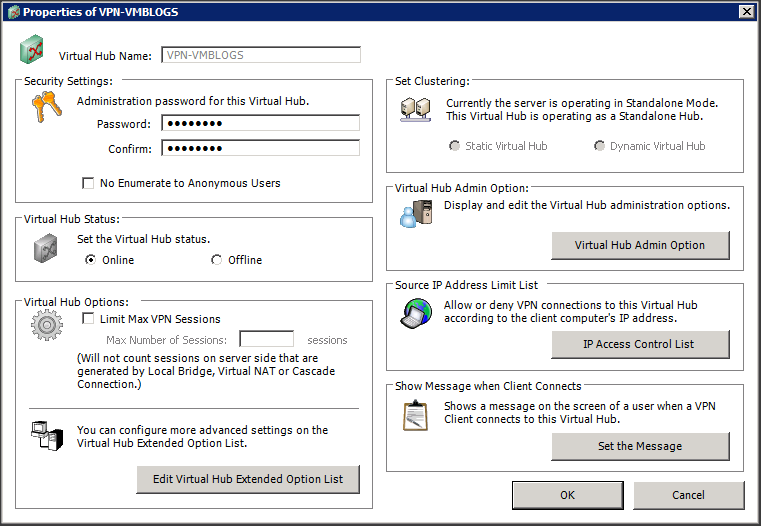761x526 pixels.
Task: Focus the Confirm password field
Action: 260,149
